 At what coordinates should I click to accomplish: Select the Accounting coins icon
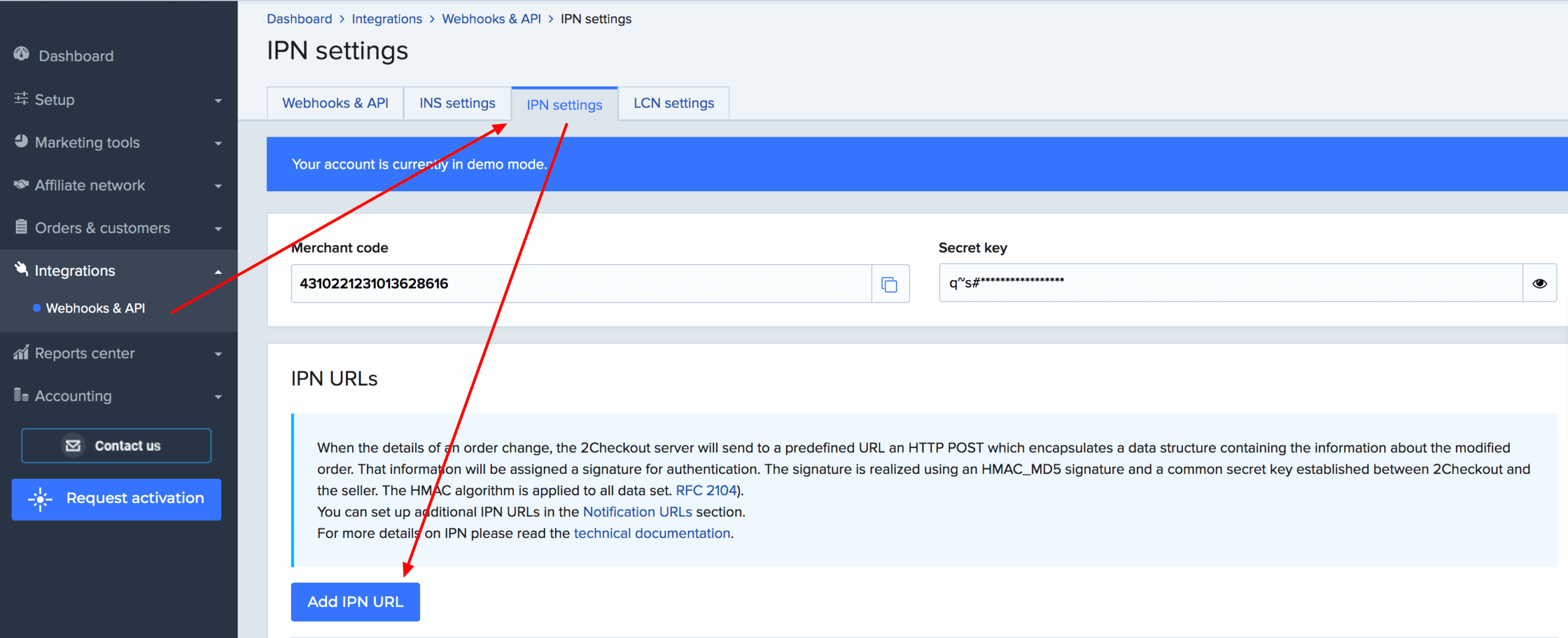tap(21, 395)
